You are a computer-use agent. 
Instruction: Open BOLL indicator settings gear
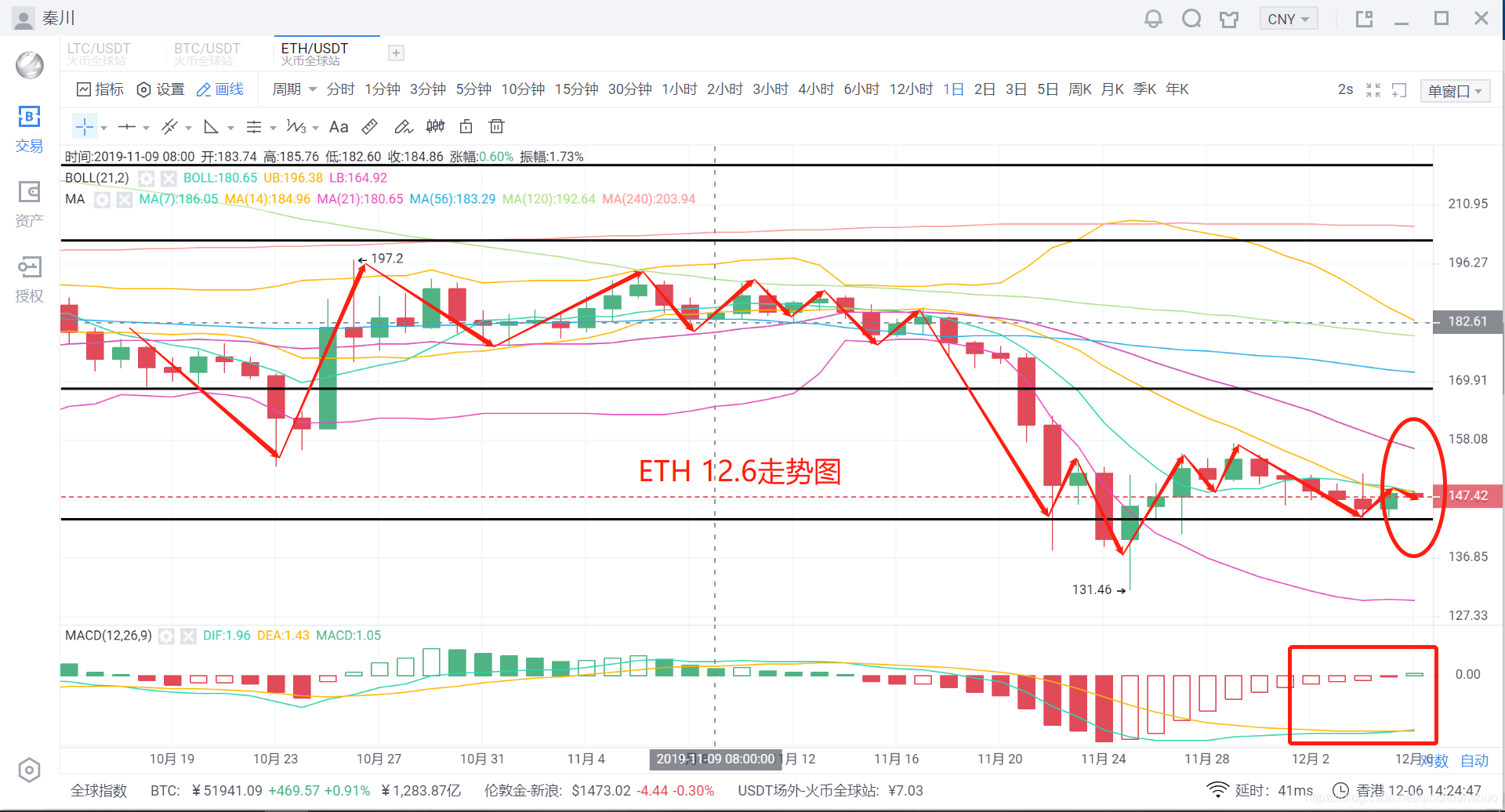pyautogui.click(x=146, y=179)
